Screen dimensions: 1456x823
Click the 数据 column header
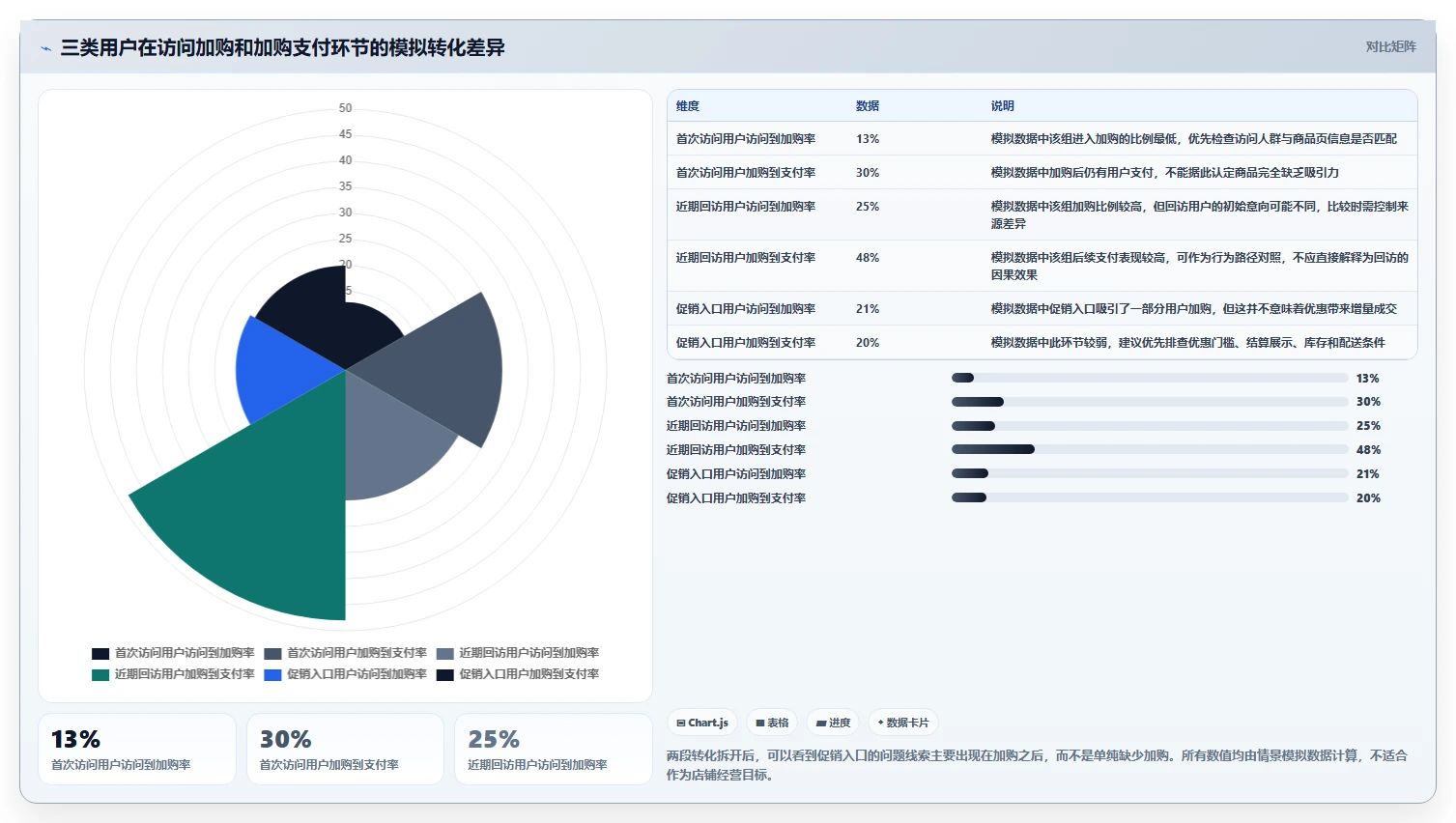tap(868, 106)
